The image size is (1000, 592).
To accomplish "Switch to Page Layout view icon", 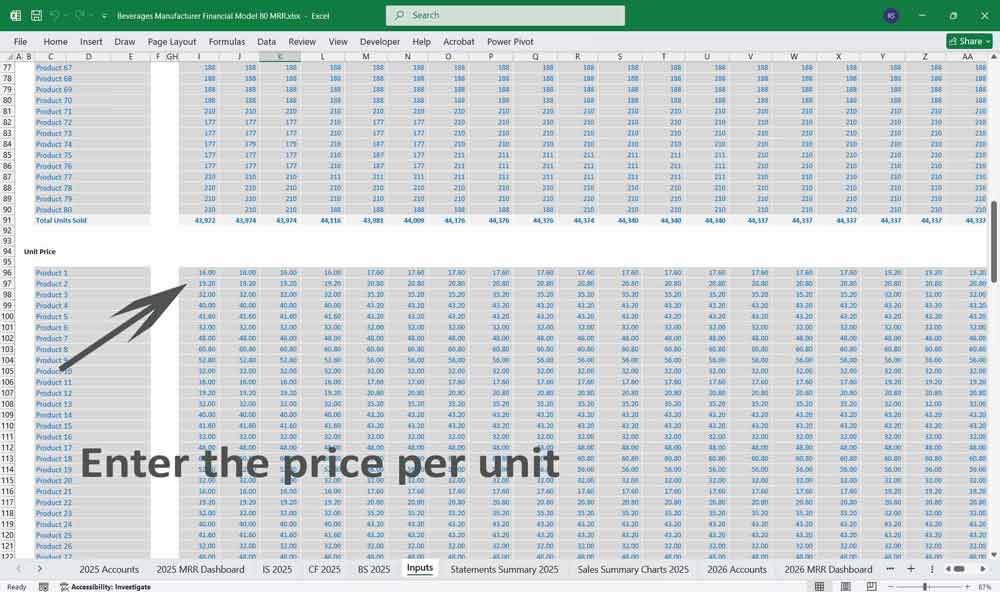I will point(845,586).
